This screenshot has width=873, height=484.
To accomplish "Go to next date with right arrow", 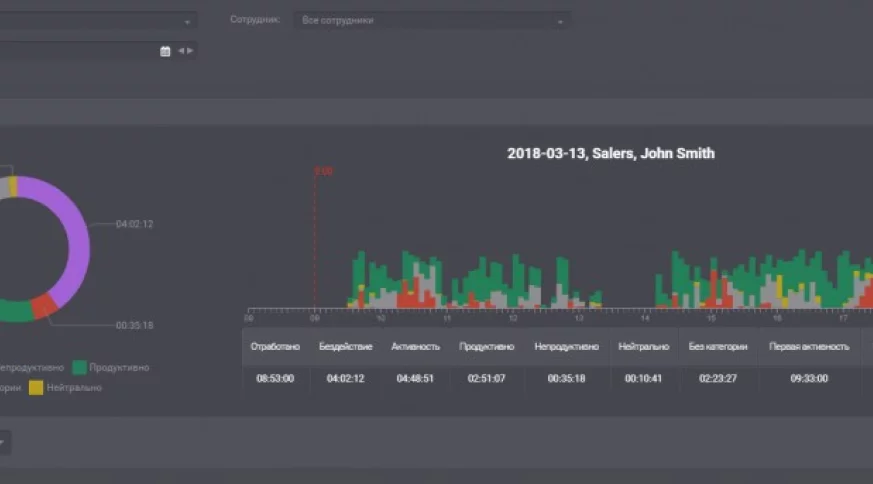I will [190, 51].
